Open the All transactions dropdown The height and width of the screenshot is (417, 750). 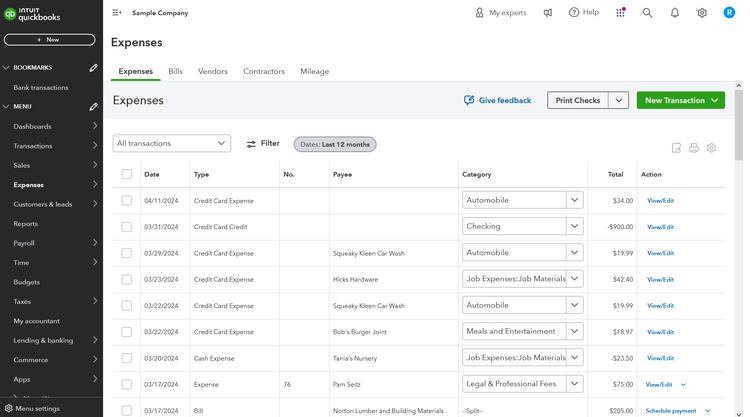tap(172, 143)
